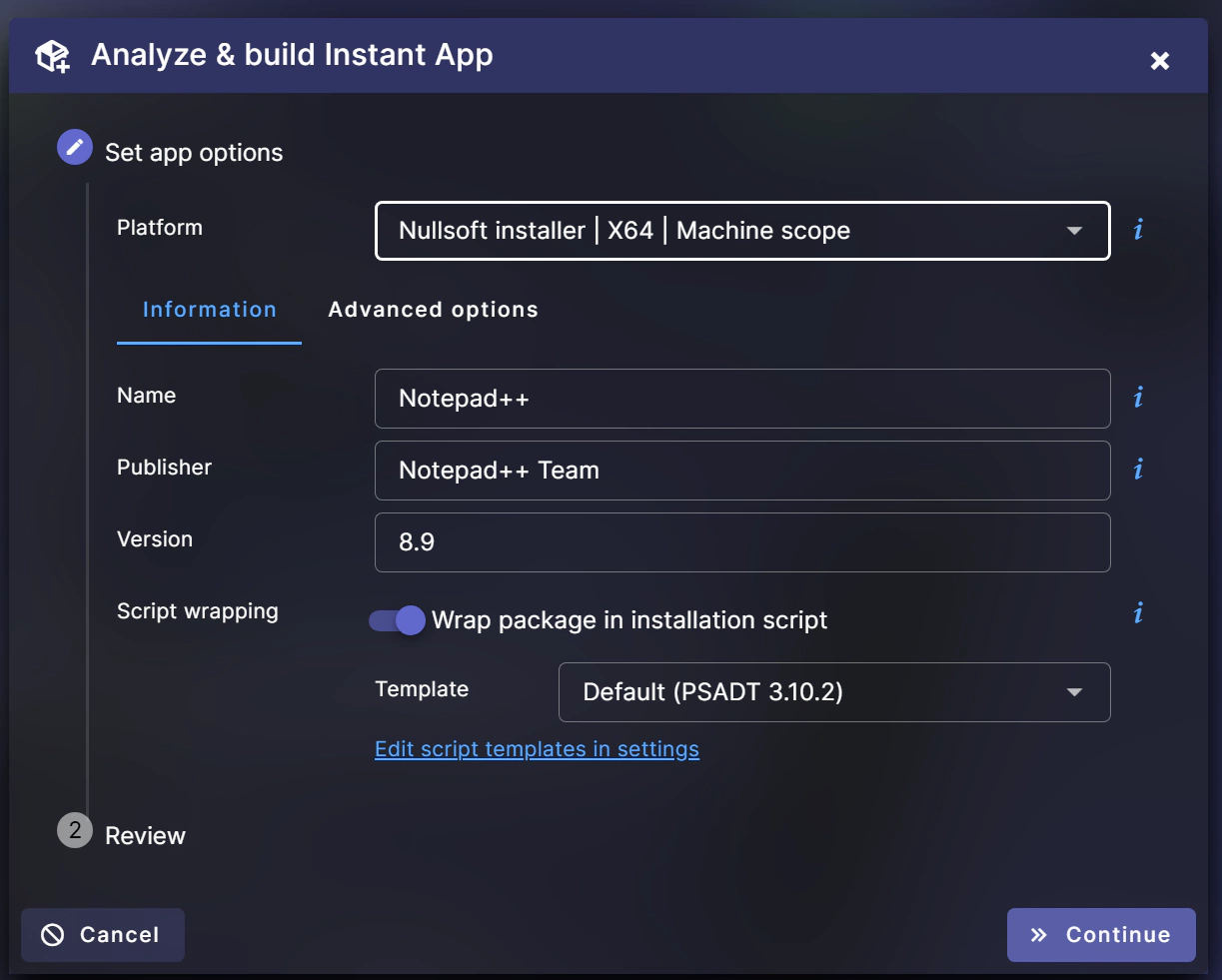This screenshot has height=980, width=1222.
Task: Click the Template label
Action: point(422,689)
